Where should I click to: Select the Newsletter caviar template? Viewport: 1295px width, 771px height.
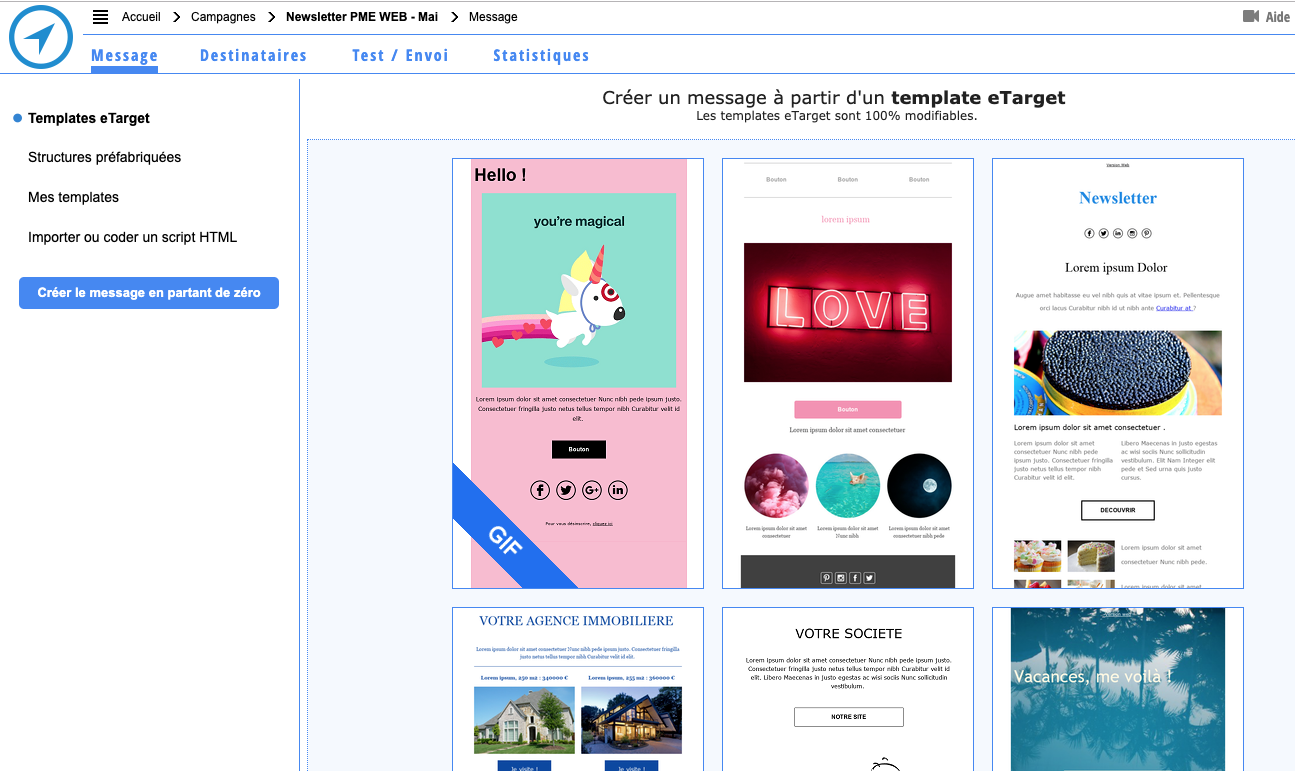coord(1118,373)
